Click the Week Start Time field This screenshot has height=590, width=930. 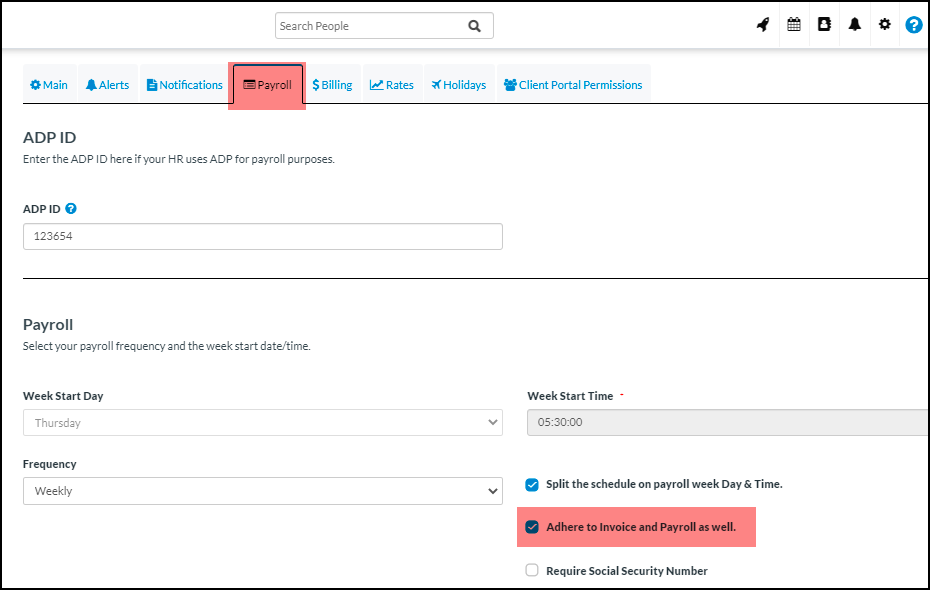tap(727, 423)
